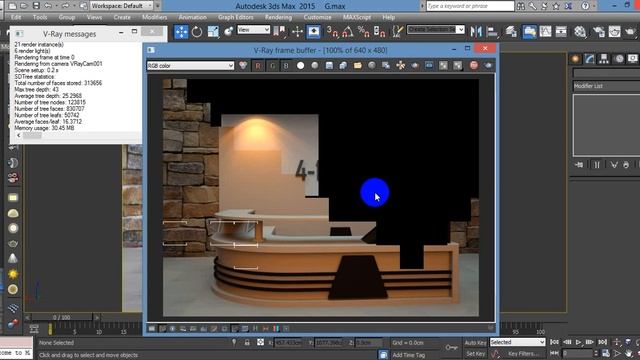640x360 pixels.
Task: Clear image in V-Ray frame buffer
Action: (372, 65)
